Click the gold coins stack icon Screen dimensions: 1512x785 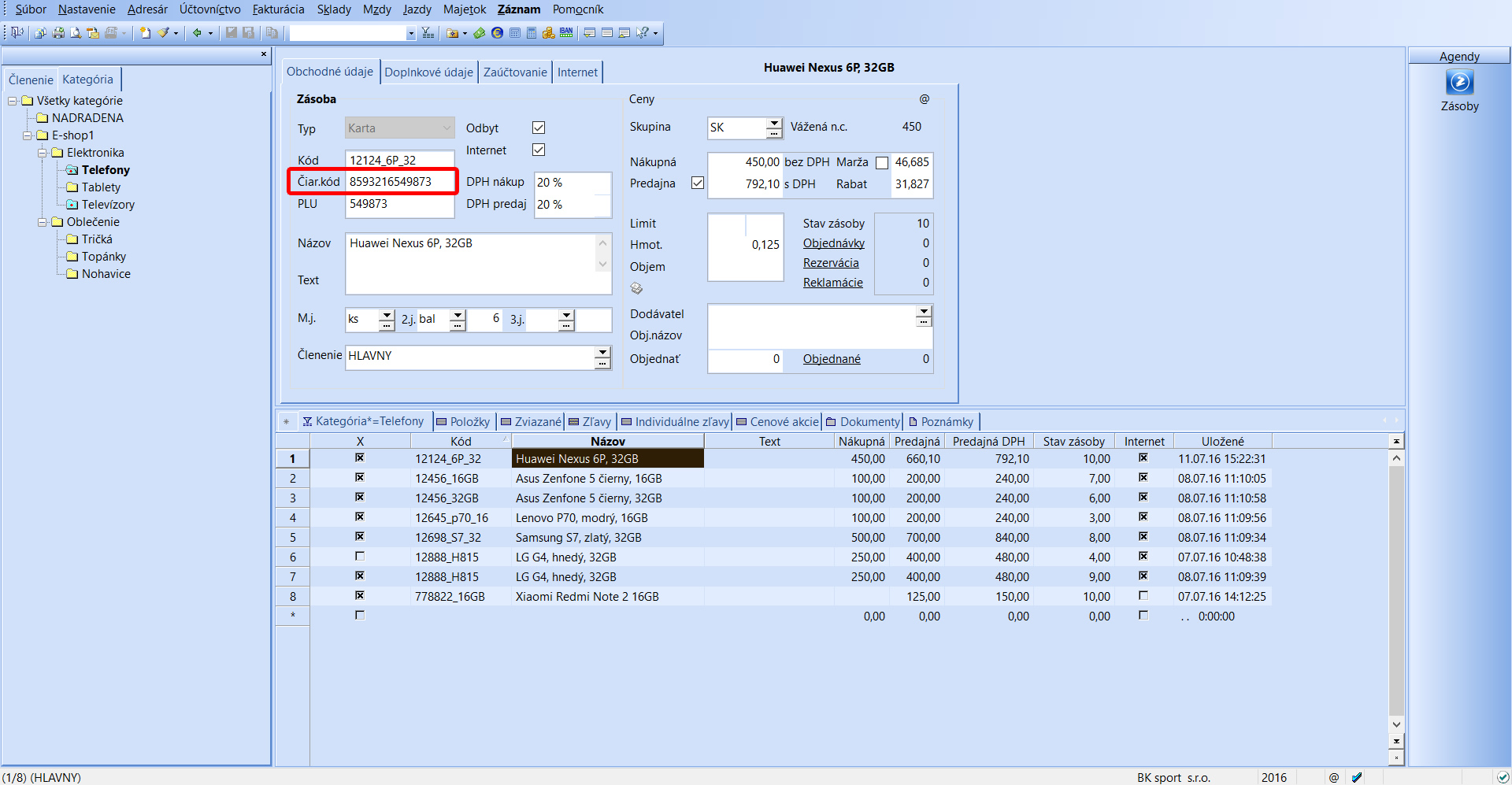pos(549,32)
